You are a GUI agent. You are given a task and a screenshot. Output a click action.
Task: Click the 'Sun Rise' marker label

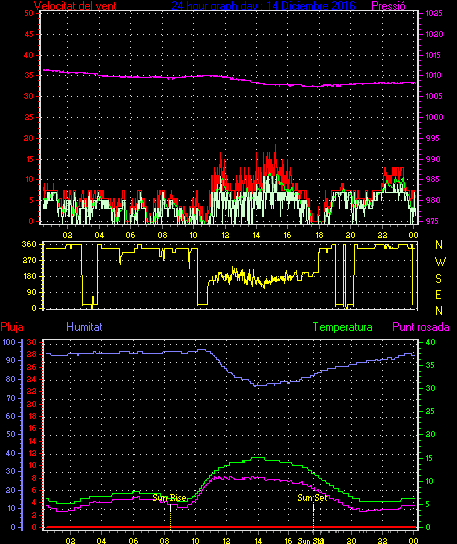coord(169,498)
